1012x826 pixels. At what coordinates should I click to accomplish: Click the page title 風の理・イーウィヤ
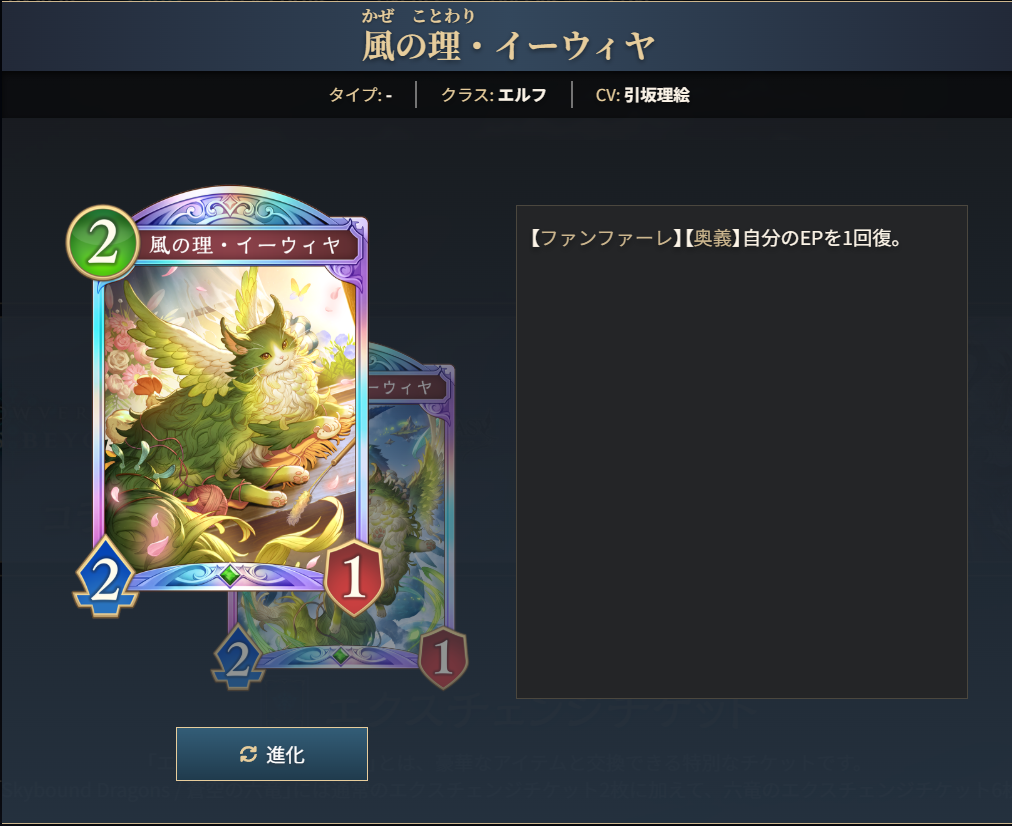pos(509,46)
